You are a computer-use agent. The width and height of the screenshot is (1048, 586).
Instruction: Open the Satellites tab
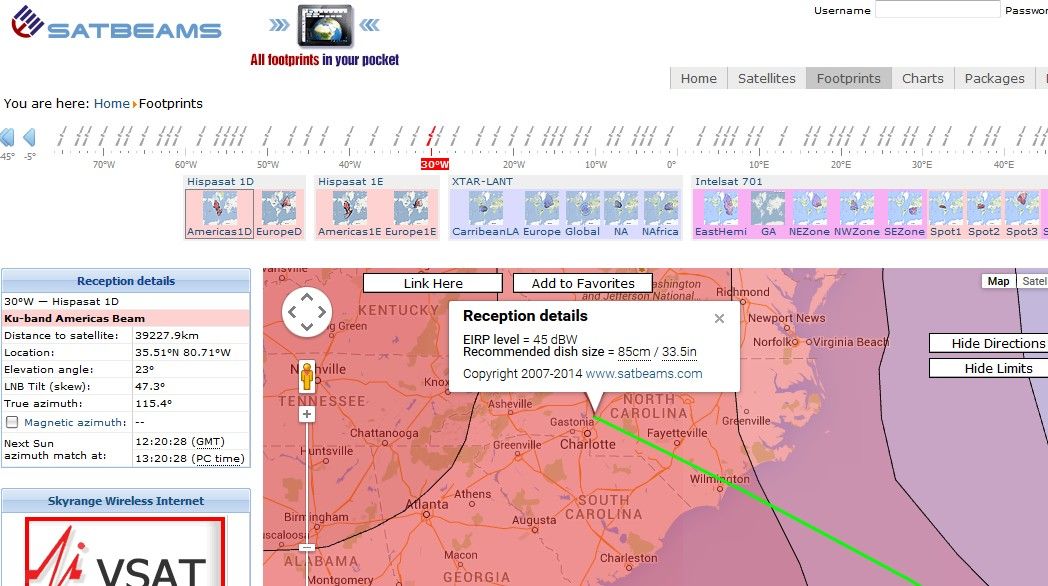(x=767, y=78)
